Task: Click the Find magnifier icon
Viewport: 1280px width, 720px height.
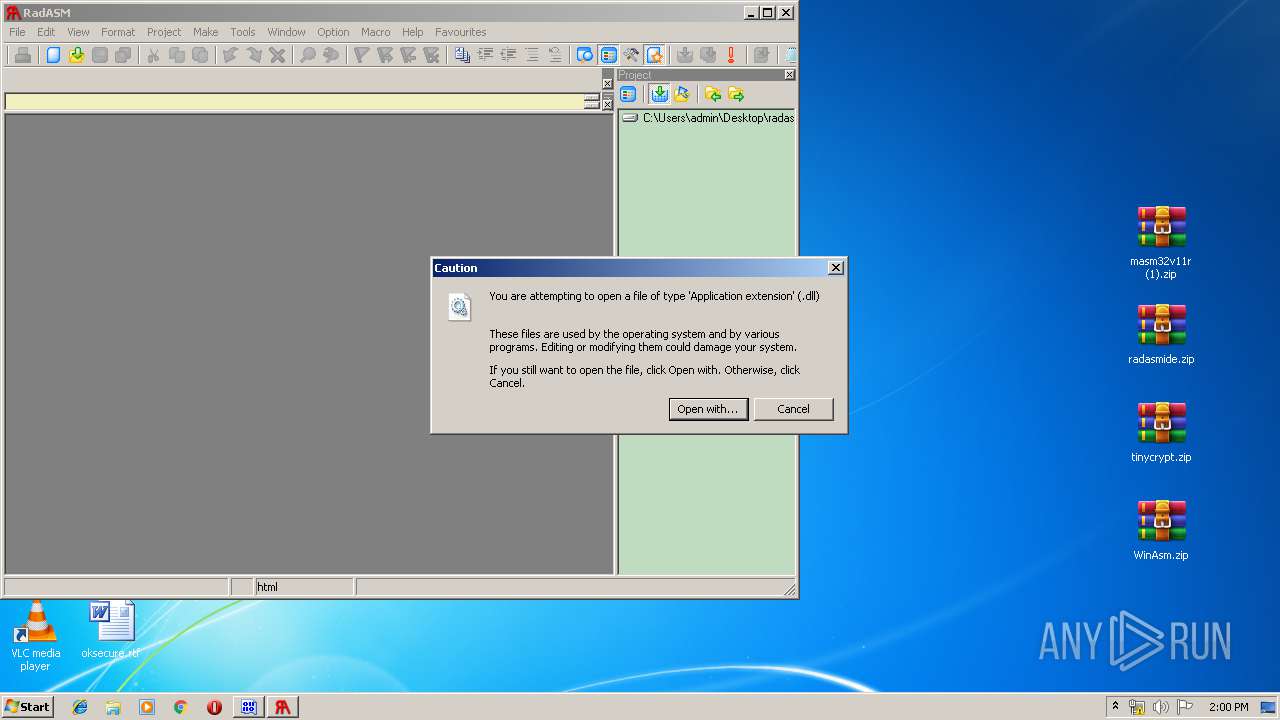Action: (308, 55)
